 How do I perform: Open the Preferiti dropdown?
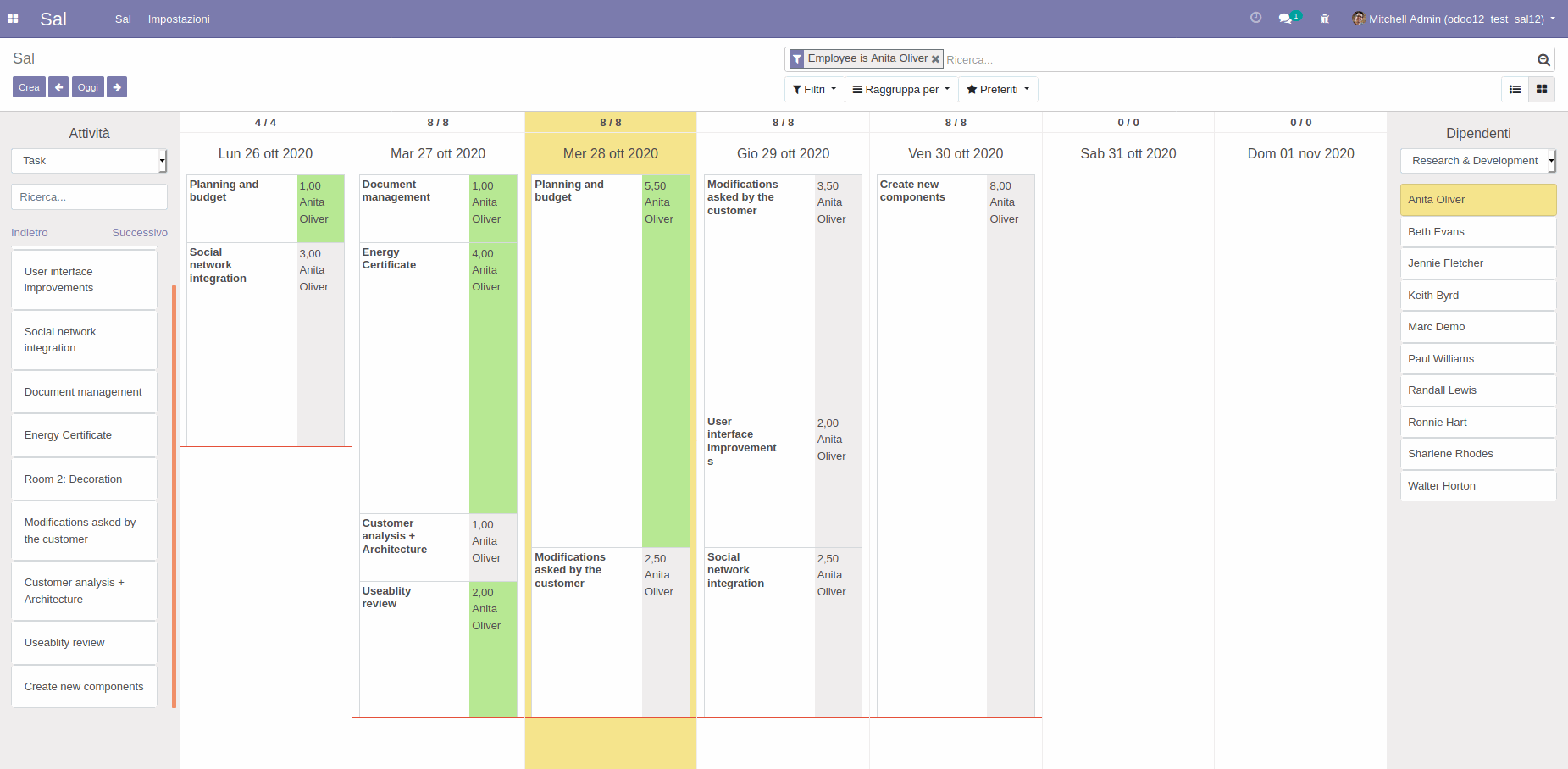pos(997,89)
